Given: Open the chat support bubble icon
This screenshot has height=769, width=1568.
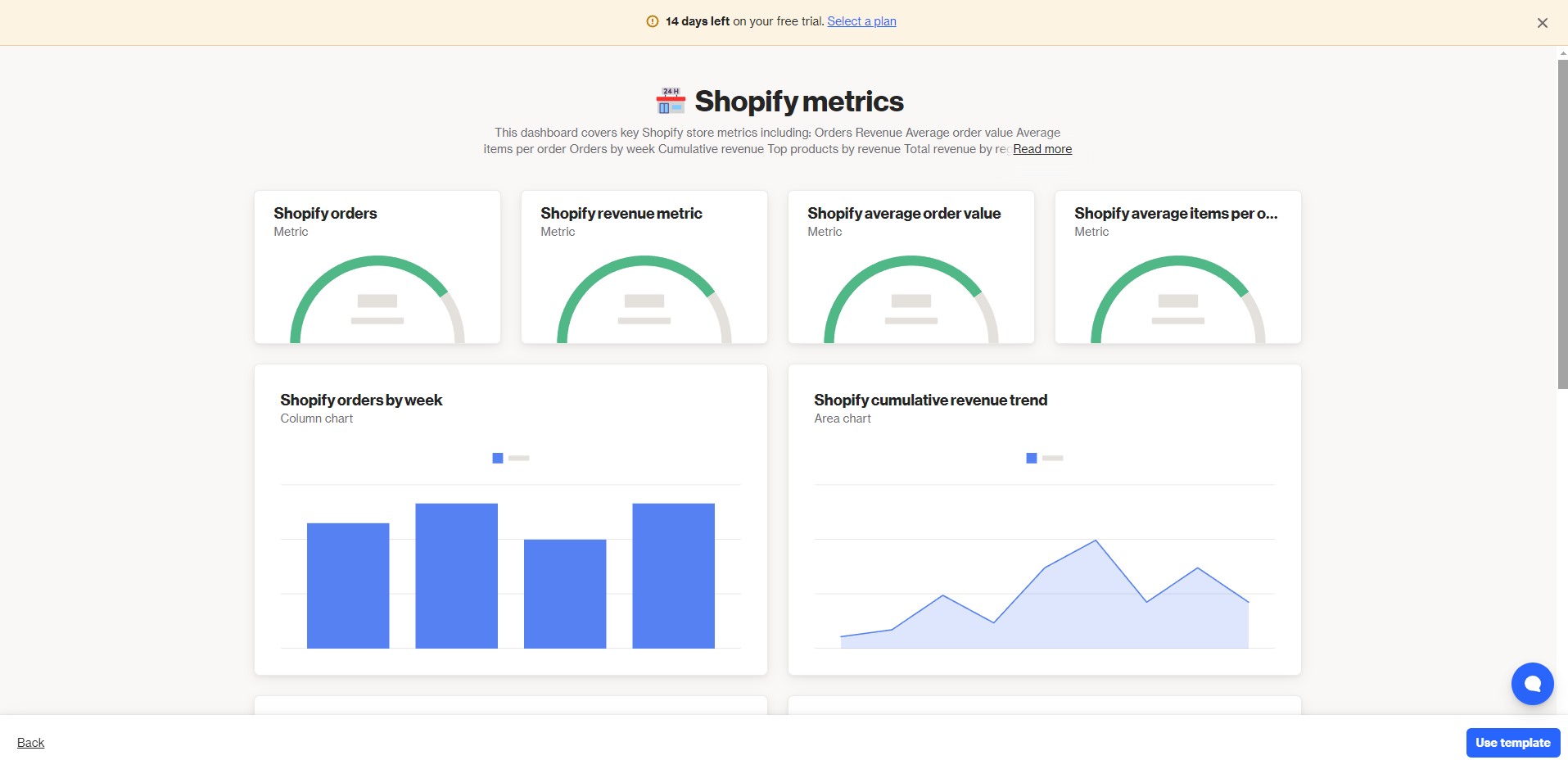Looking at the screenshot, I should click(1532, 684).
